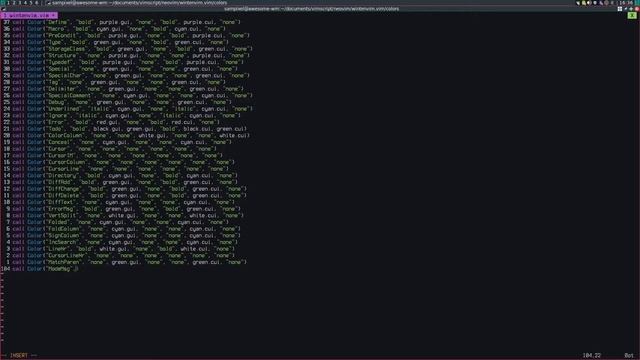Screen dimensions: 640x360
Task: Place cursor on the "Structure" Color line
Action: pos(131,56)
